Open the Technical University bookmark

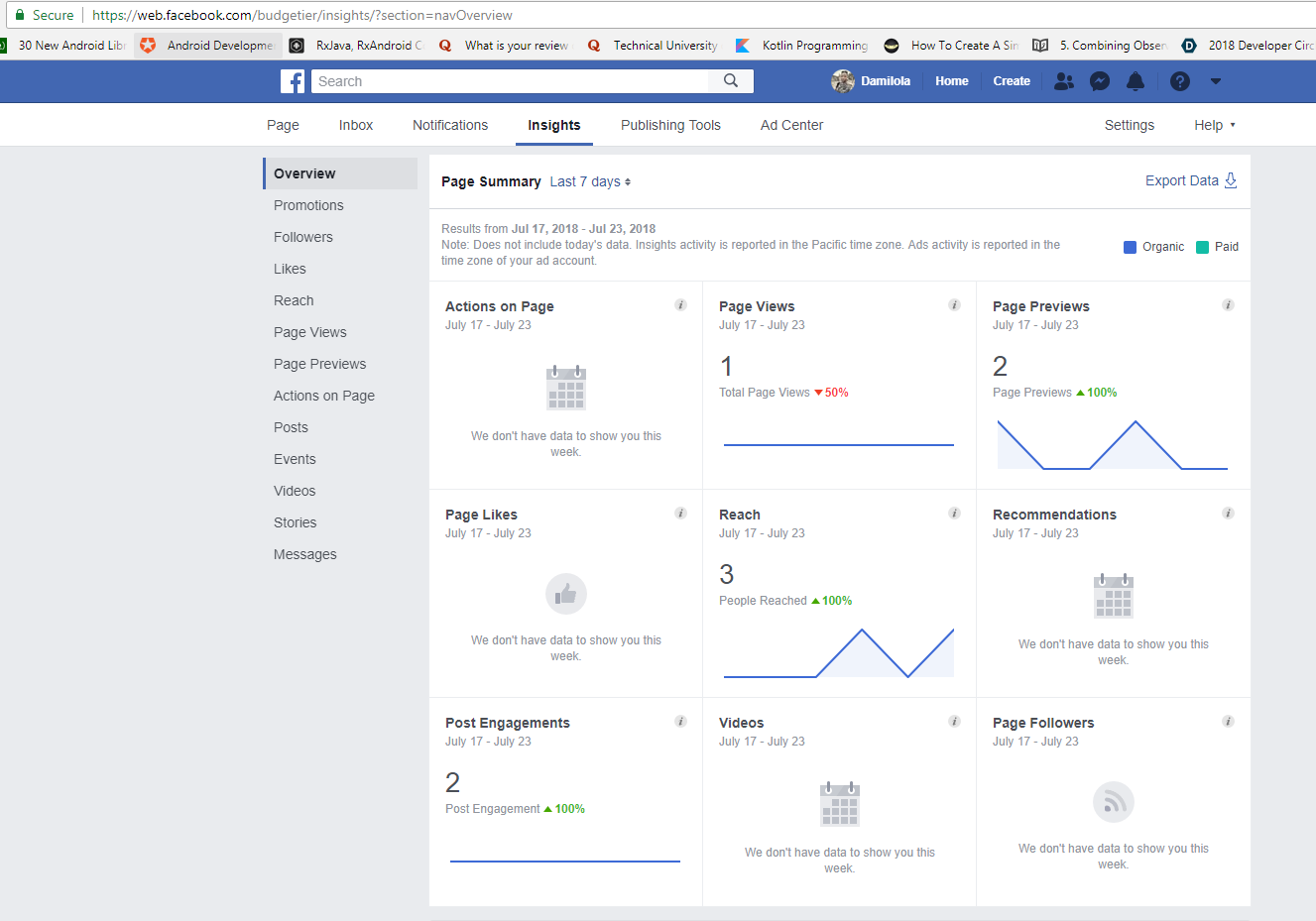(653, 46)
